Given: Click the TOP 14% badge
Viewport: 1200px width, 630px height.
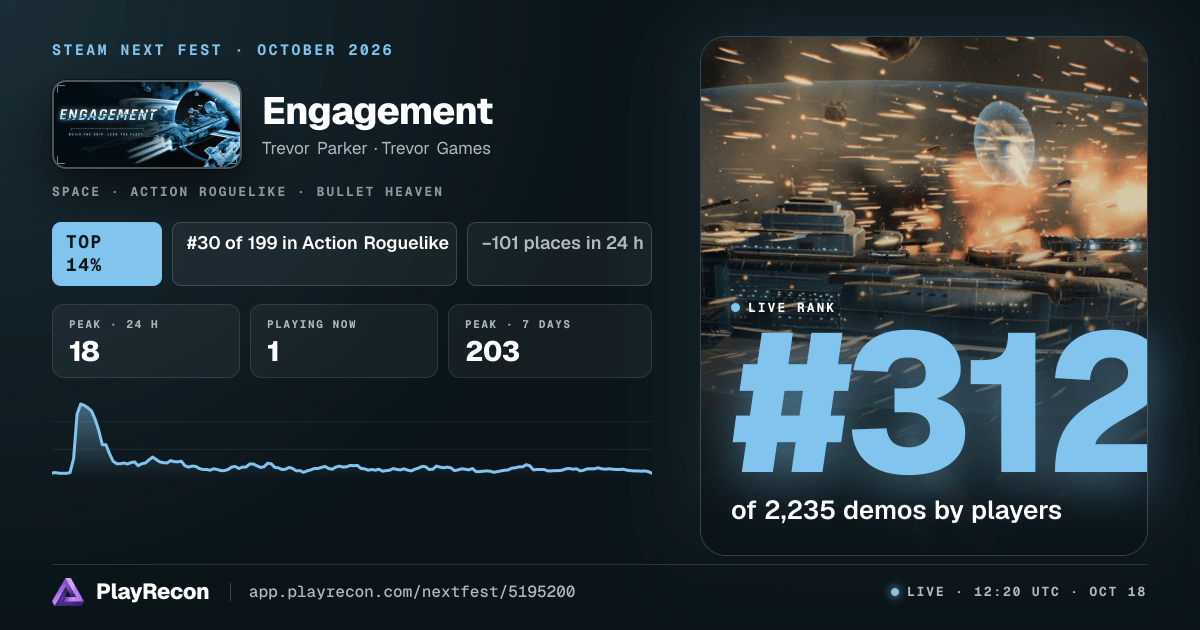Looking at the screenshot, I should [107, 254].
